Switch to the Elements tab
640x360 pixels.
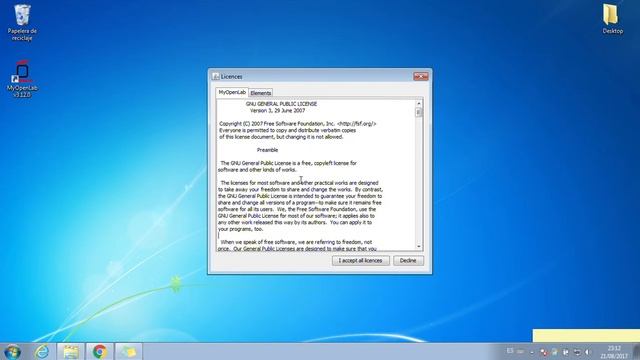tap(260, 93)
